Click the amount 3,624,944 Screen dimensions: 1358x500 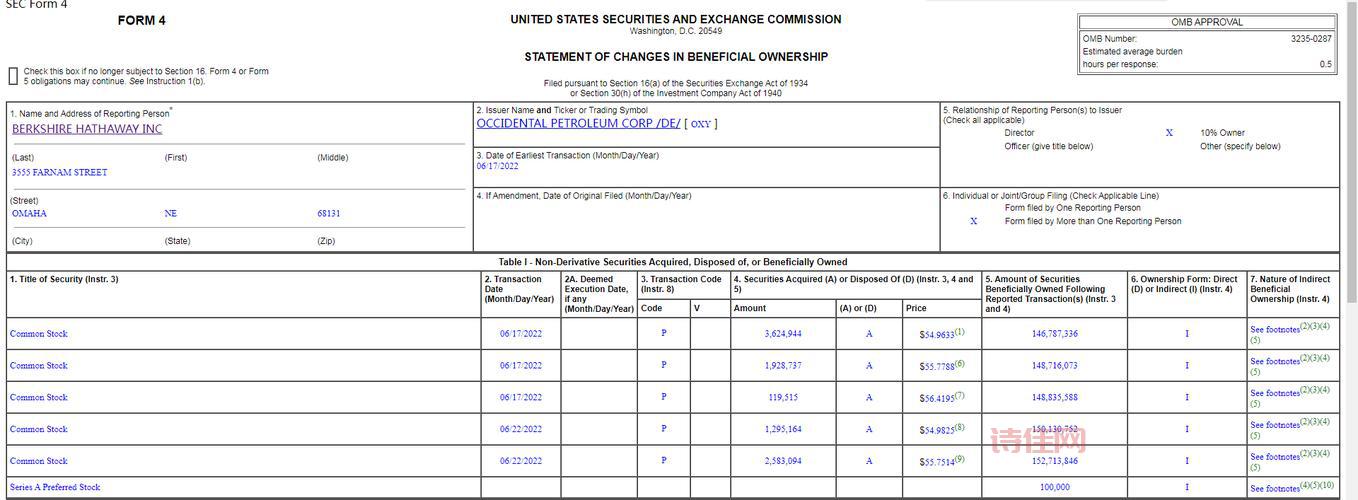(783, 334)
